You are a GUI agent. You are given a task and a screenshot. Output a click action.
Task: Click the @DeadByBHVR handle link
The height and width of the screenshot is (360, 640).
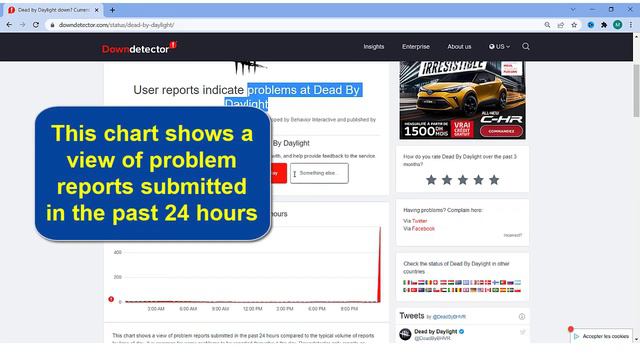(x=449, y=317)
